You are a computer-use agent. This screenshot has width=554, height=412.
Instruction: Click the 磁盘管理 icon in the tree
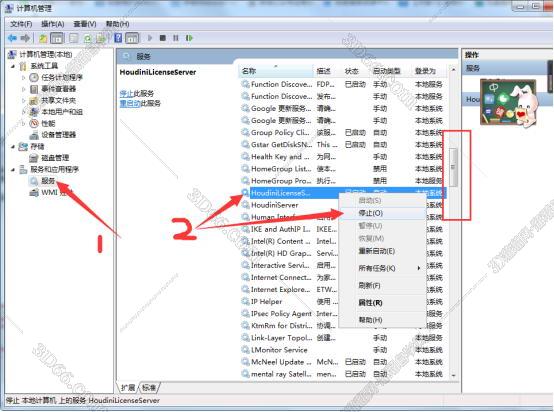click(x=34, y=158)
